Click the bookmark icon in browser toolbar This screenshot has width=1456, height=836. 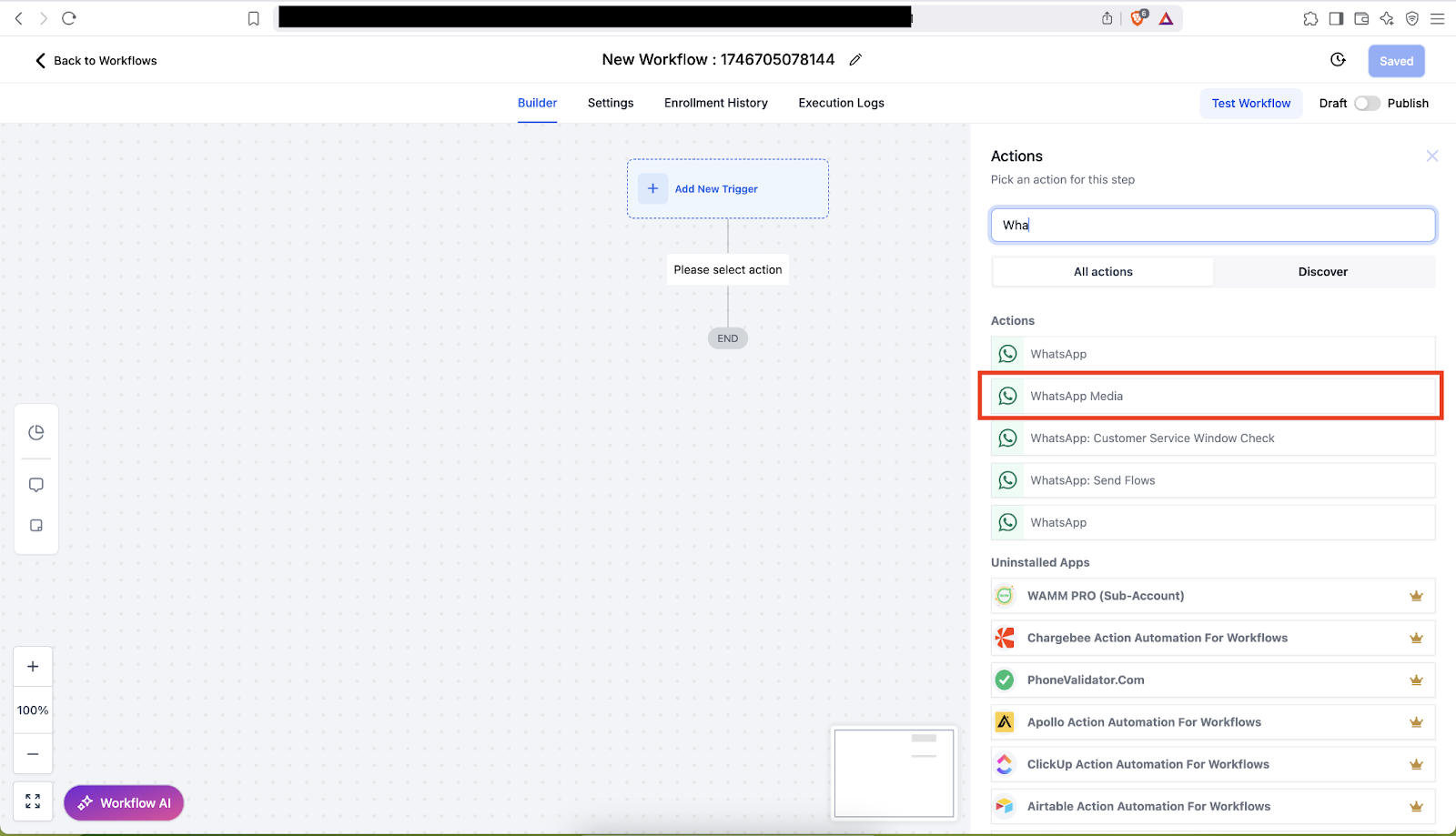point(254,18)
